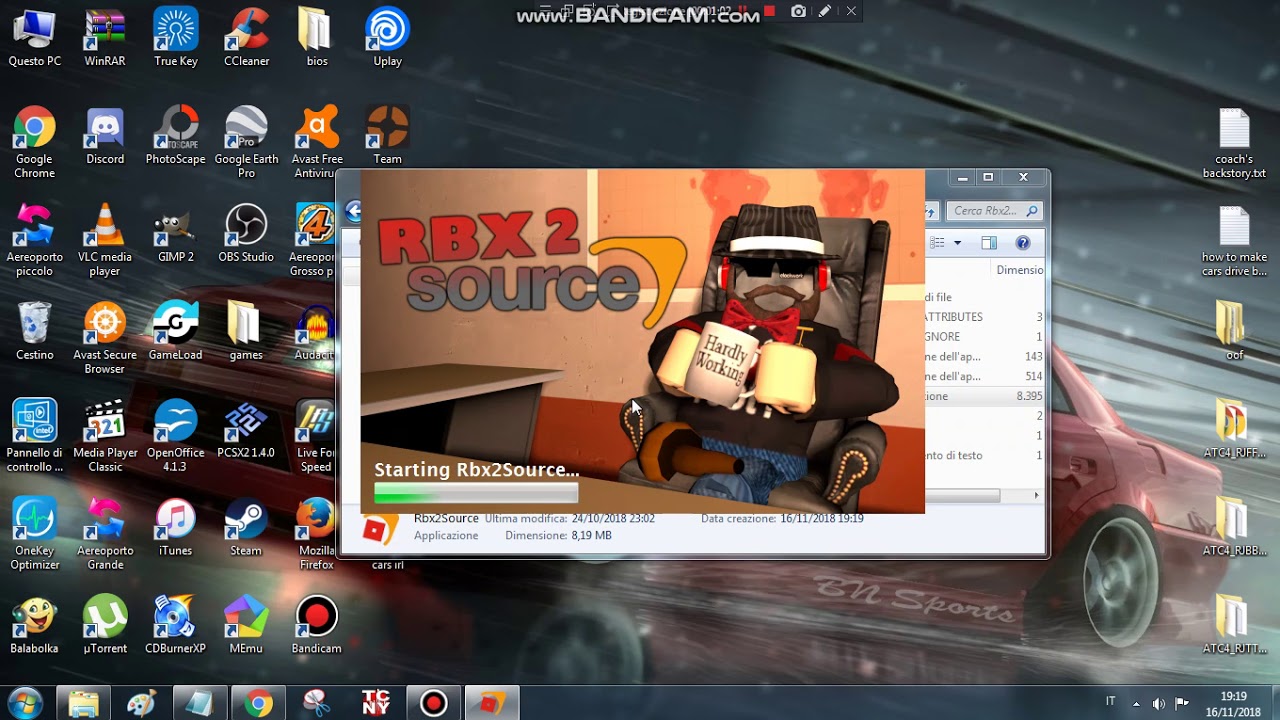Open coach's backstory.txt file

click(x=1234, y=142)
